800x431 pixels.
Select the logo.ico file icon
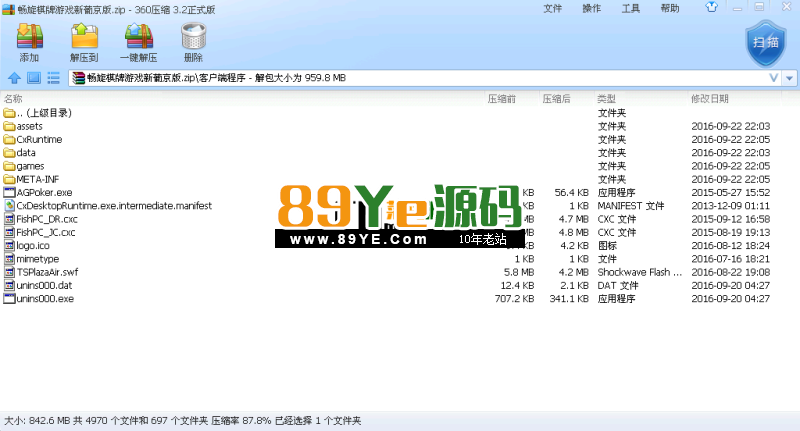9,245
